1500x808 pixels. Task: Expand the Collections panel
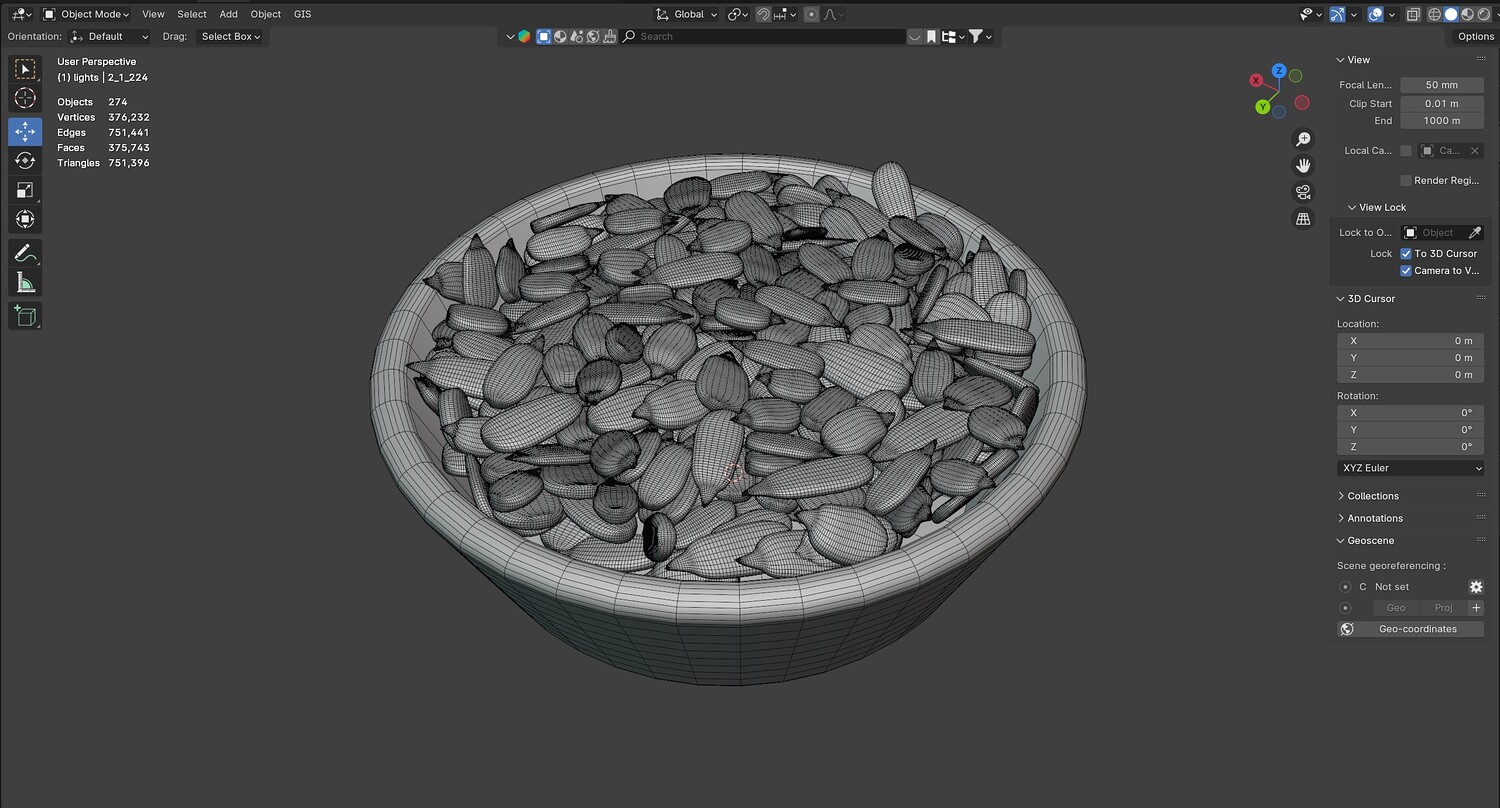pos(1372,496)
